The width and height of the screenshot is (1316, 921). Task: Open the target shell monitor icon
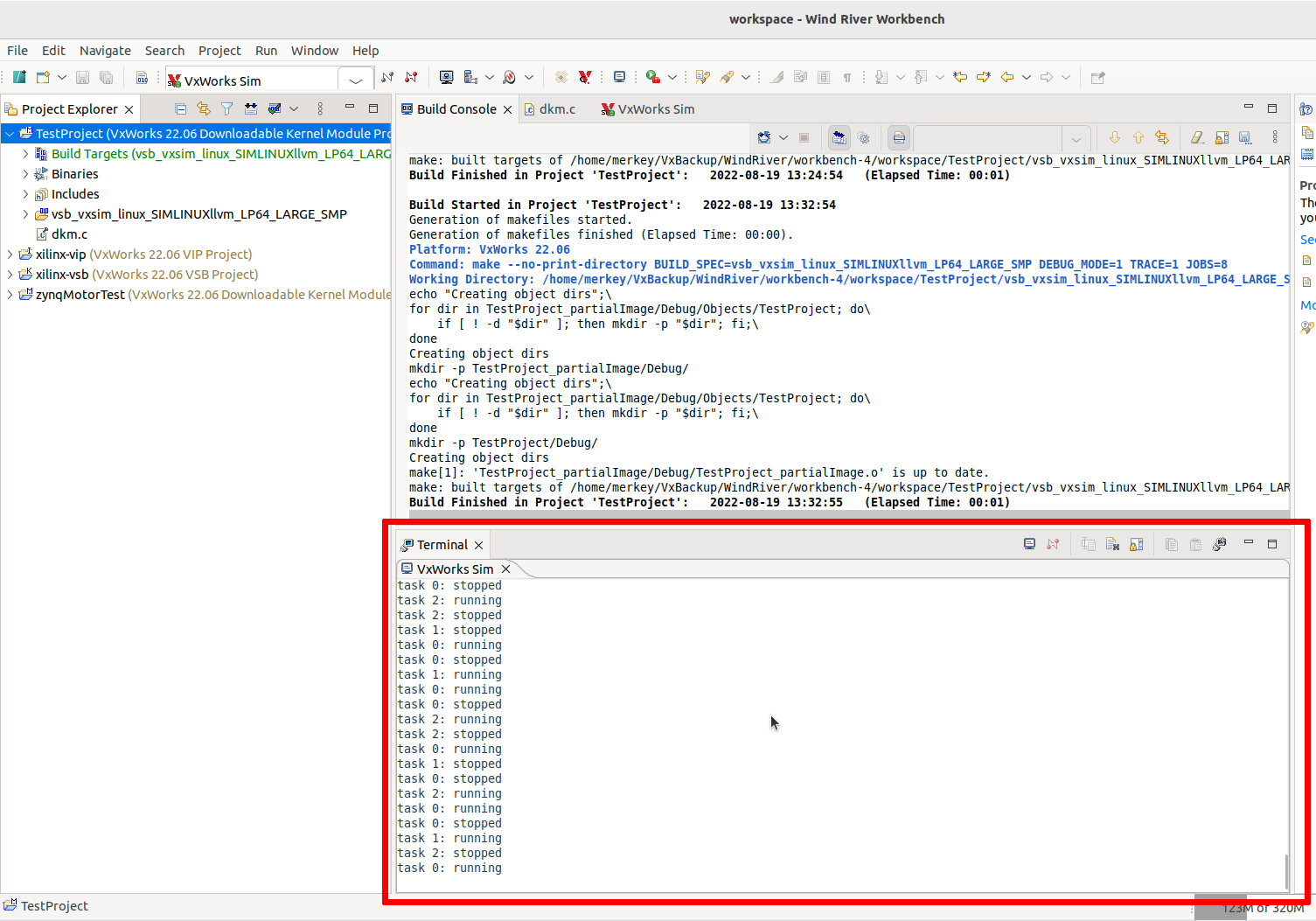(446, 77)
